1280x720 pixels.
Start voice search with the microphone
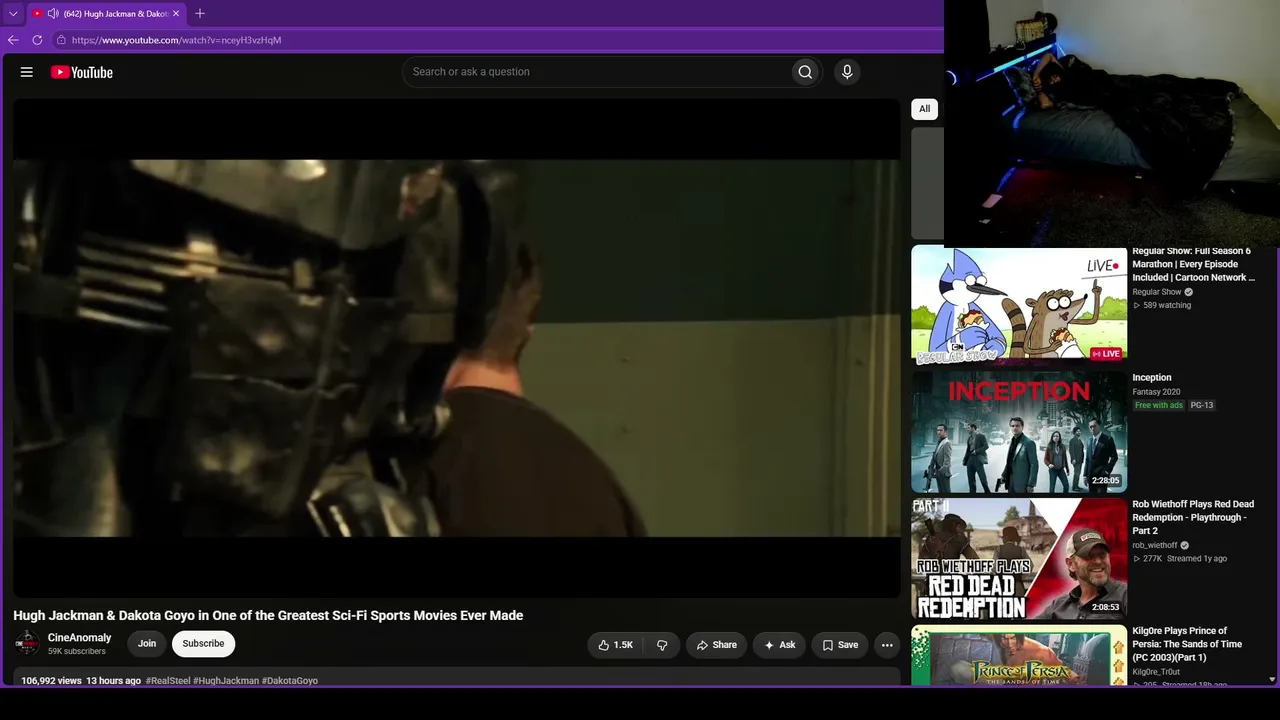pos(847,72)
